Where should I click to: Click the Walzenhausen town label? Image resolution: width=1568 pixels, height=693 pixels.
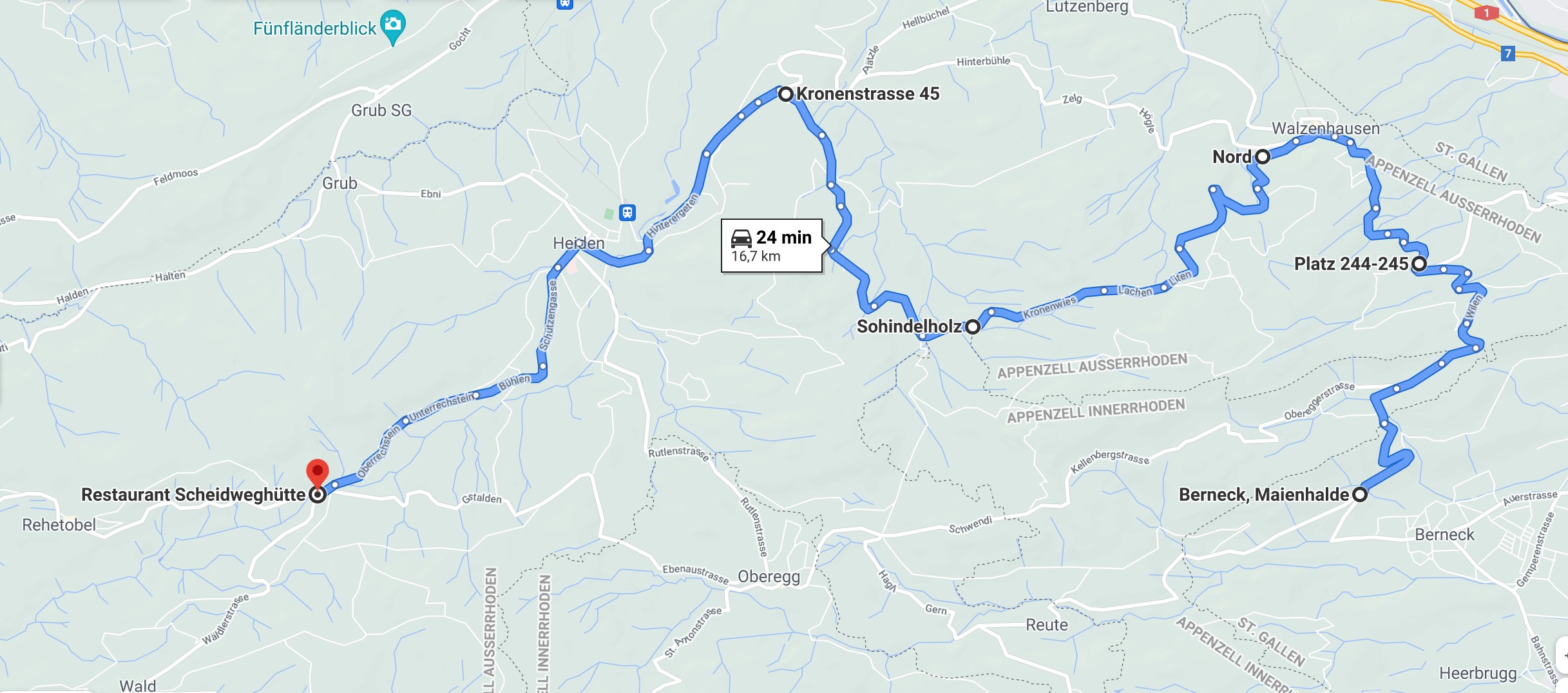pos(1326,128)
